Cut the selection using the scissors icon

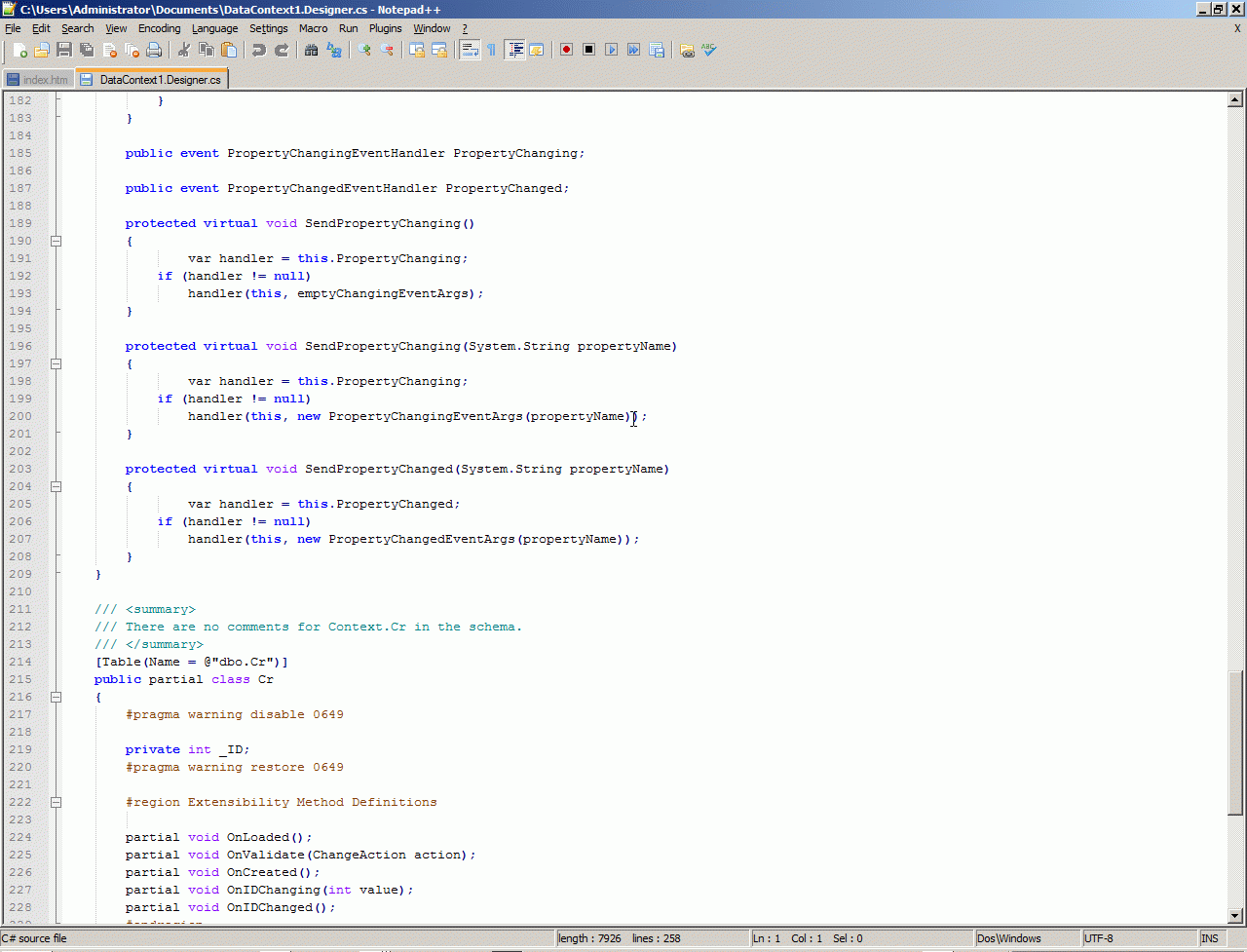coord(183,50)
